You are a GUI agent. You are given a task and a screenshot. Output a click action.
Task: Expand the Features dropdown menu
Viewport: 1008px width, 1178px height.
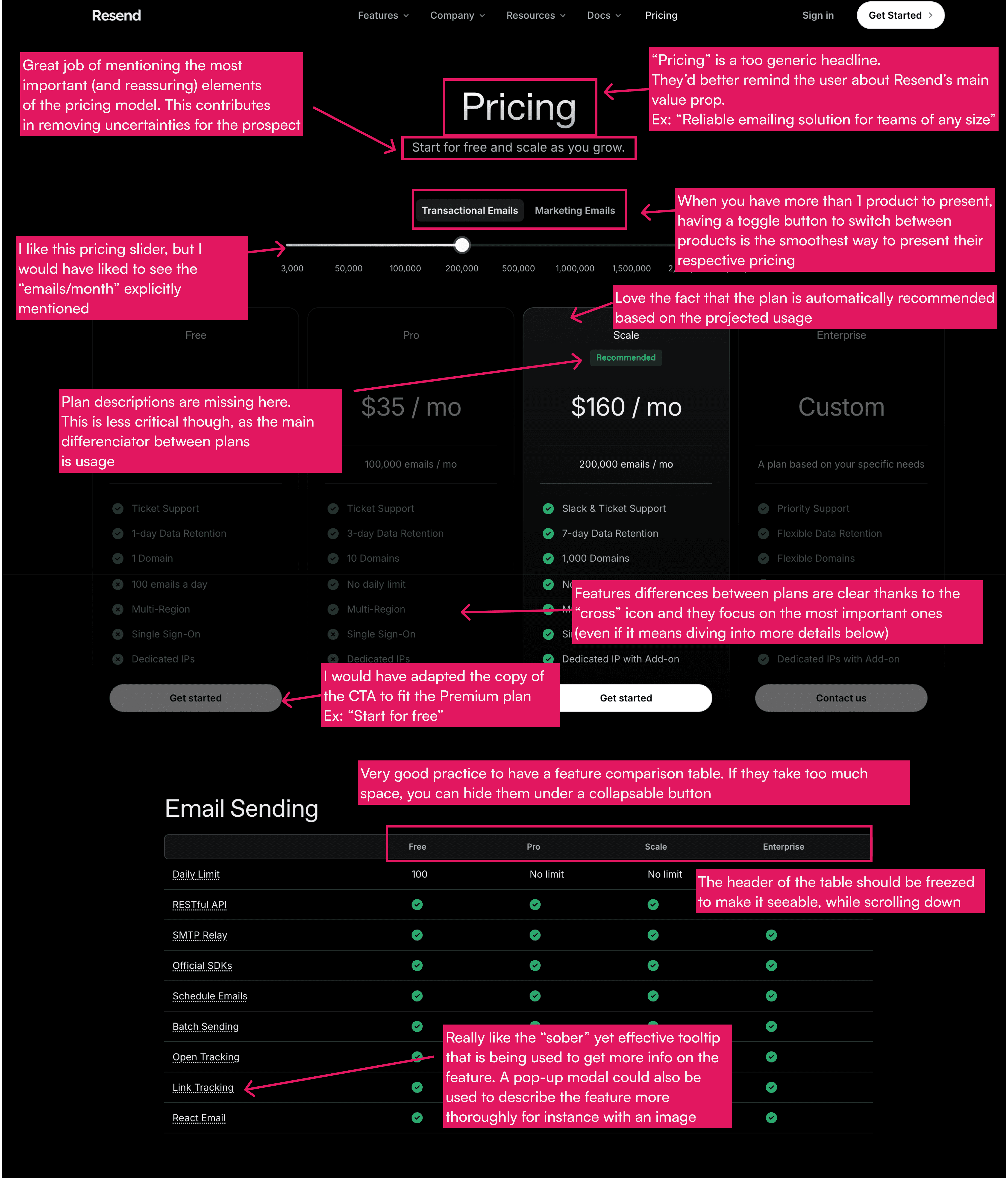click(383, 15)
